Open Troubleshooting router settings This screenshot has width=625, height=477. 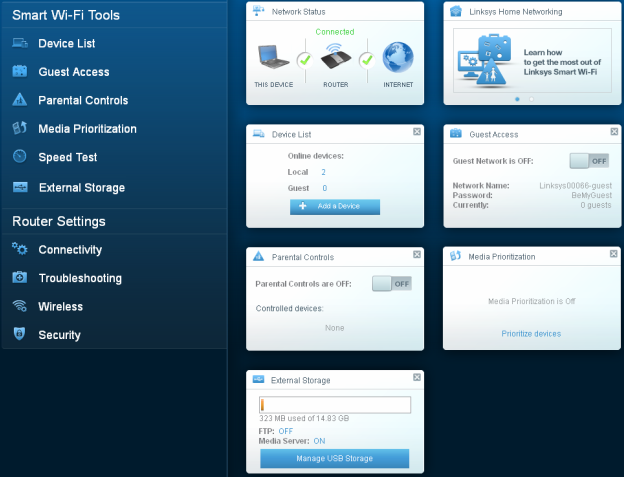pyautogui.click(x=80, y=278)
